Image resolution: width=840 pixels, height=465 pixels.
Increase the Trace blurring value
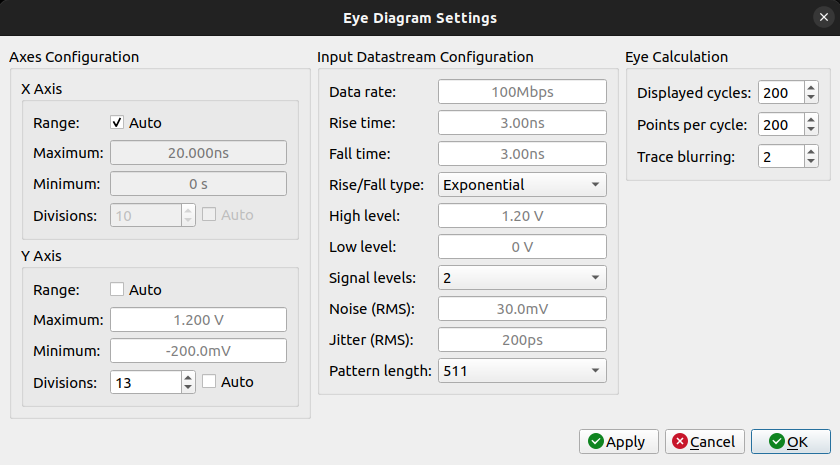(x=810, y=152)
